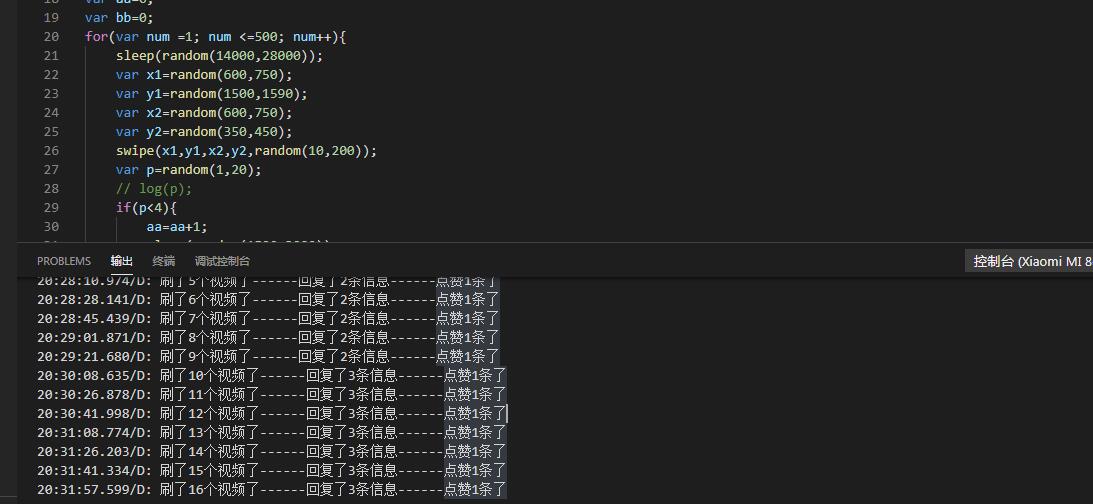Click line number 20 in the gutter
This screenshot has width=1093, height=504.
pyautogui.click(x=51, y=36)
